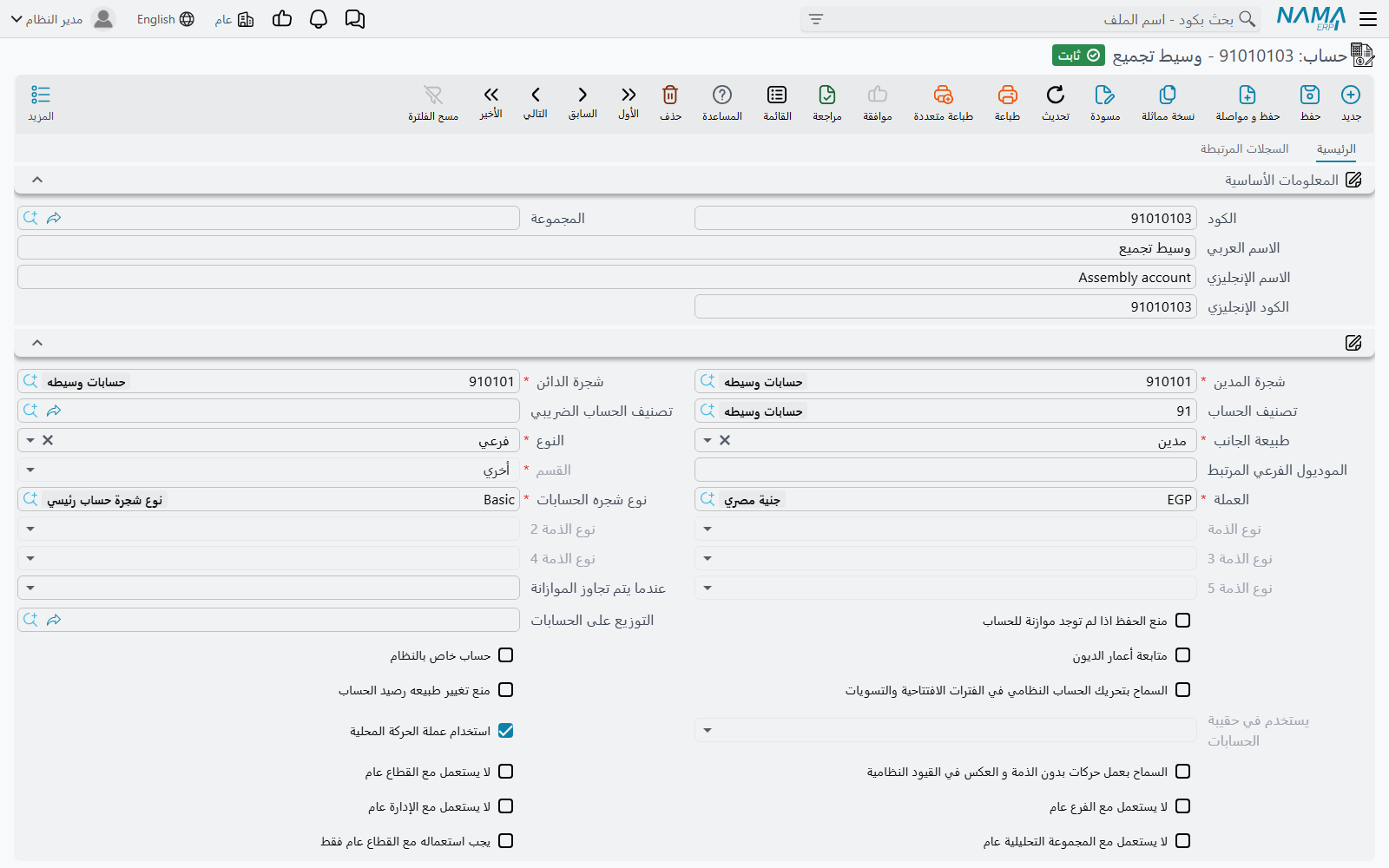Image resolution: width=1389 pixels, height=868 pixels.
Task: Collapse المعلومات الأساسية section chevron
Action: (37, 180)
